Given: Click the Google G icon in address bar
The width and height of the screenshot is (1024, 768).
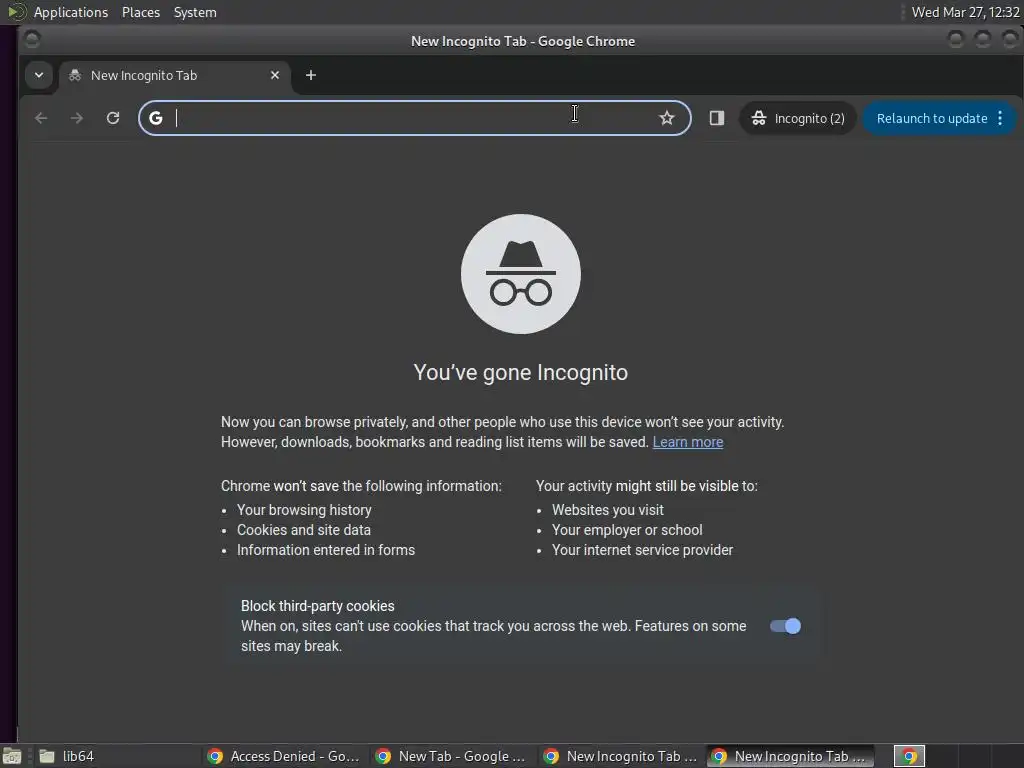Looking at the screenshot, I should (x=155, y=118).
